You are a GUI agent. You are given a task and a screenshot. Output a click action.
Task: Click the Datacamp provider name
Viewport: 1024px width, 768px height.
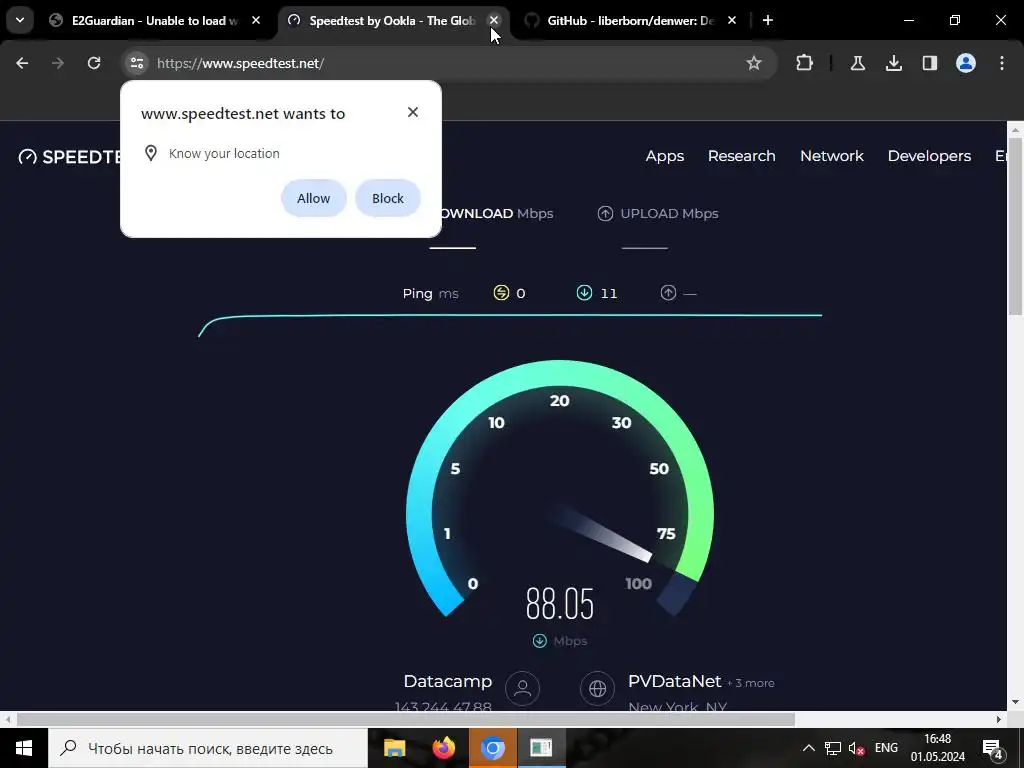click(447, 681)
